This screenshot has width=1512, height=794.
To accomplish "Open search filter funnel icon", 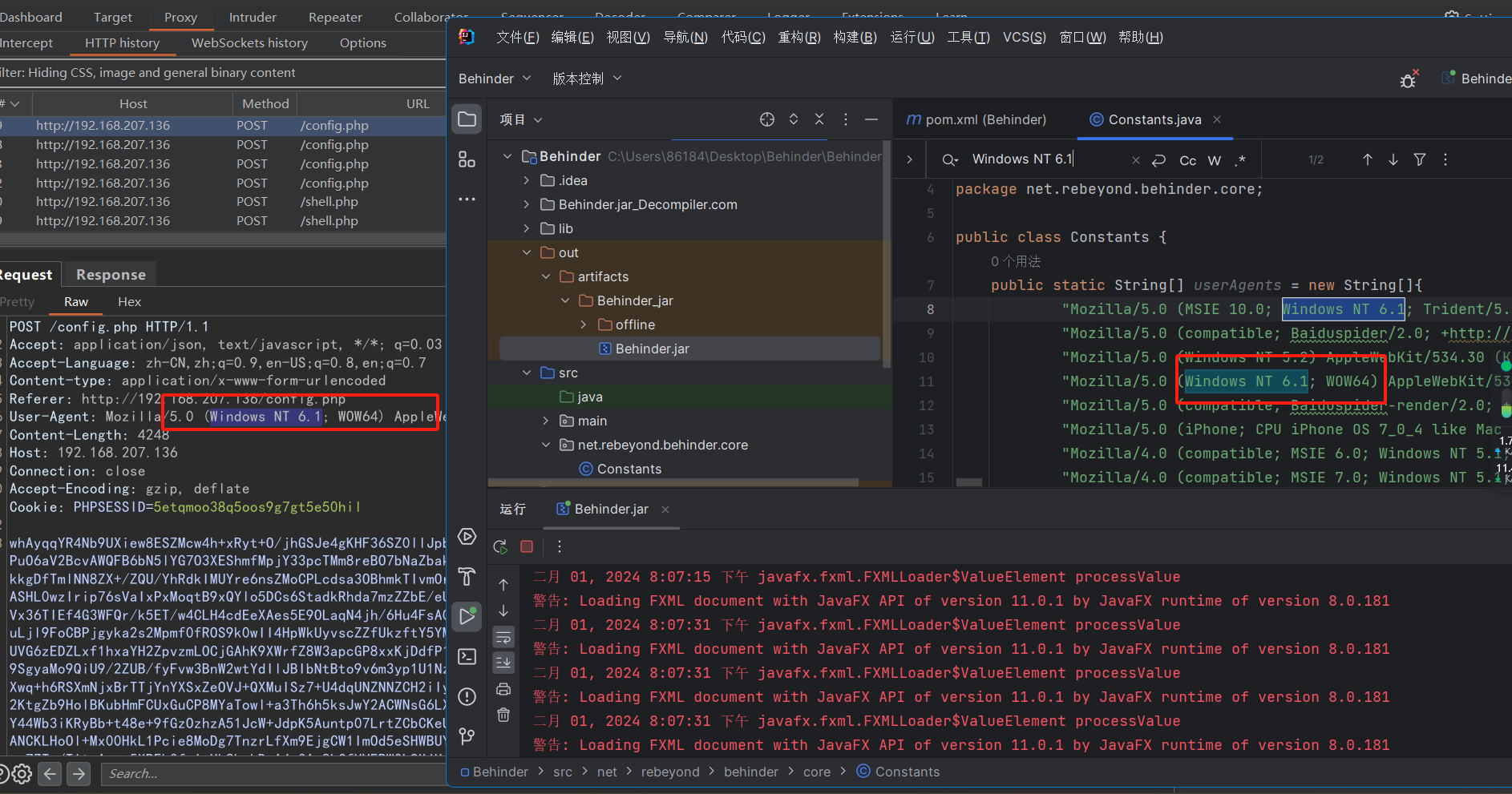I will pos(1420,159).
